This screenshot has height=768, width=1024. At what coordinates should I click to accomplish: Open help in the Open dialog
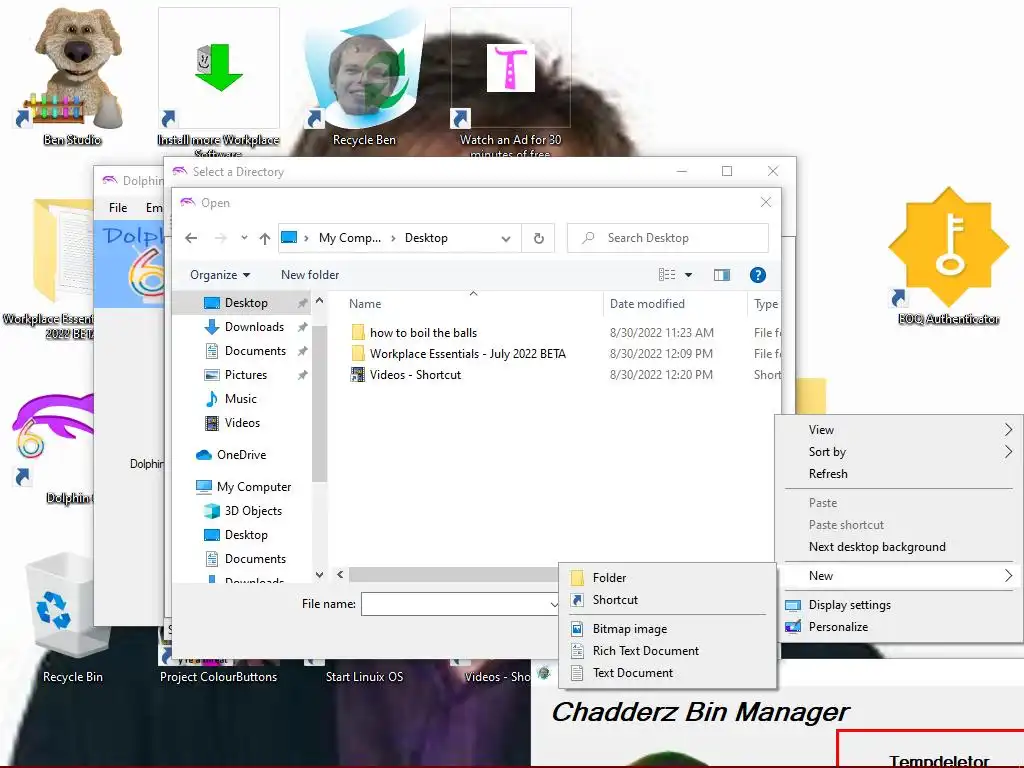(758, 275)
